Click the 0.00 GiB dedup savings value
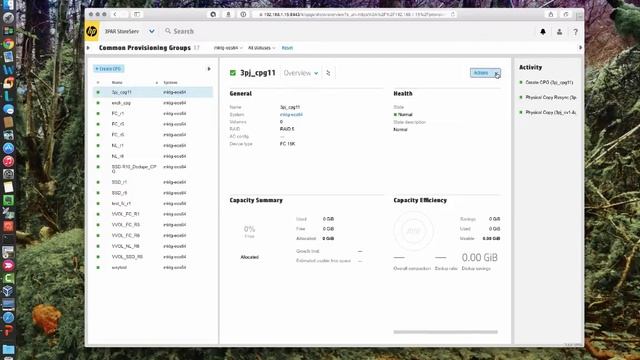 [x=480, y=258]
